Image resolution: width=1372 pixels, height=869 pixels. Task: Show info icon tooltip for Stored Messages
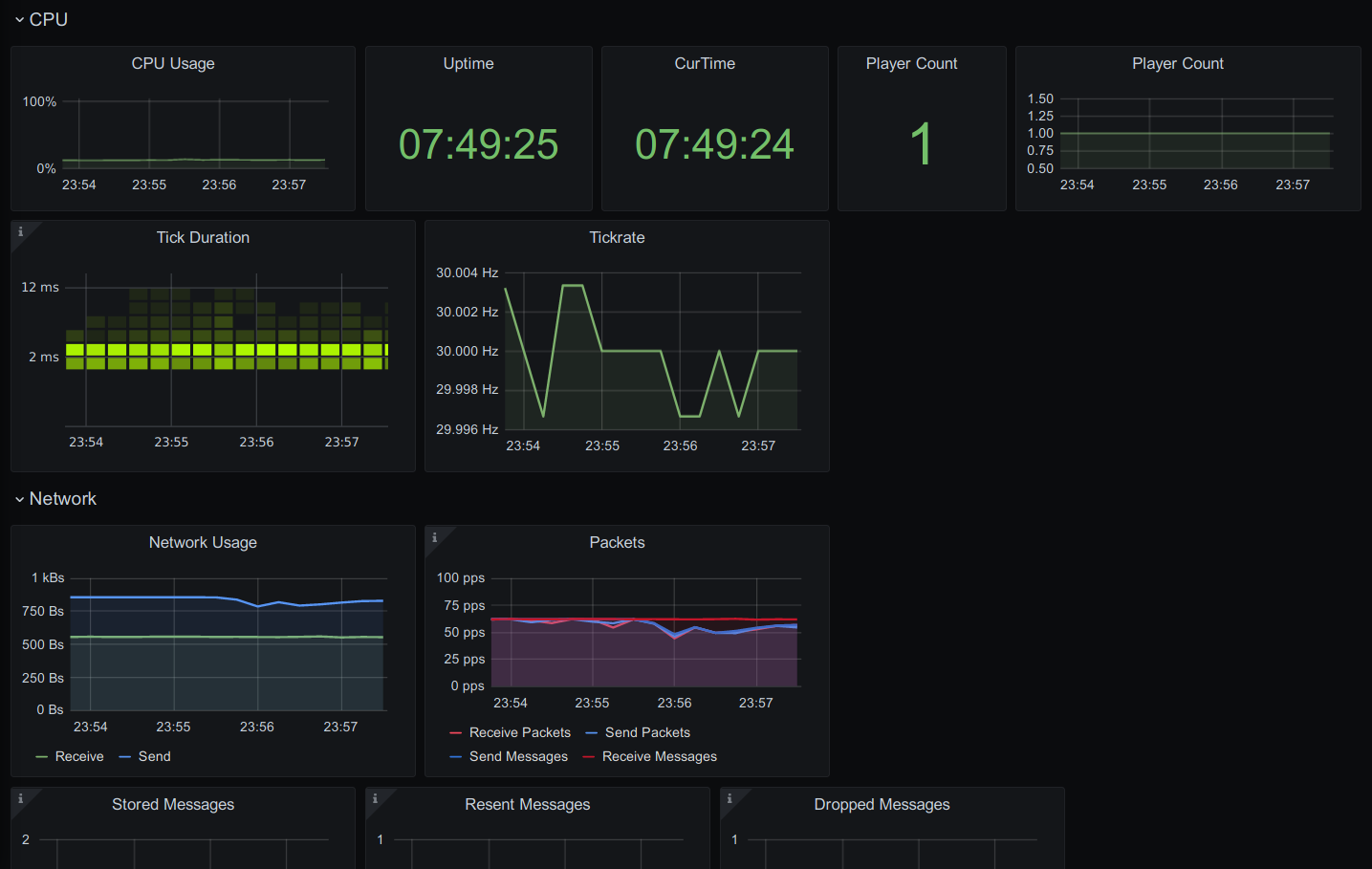pos(20,798)
